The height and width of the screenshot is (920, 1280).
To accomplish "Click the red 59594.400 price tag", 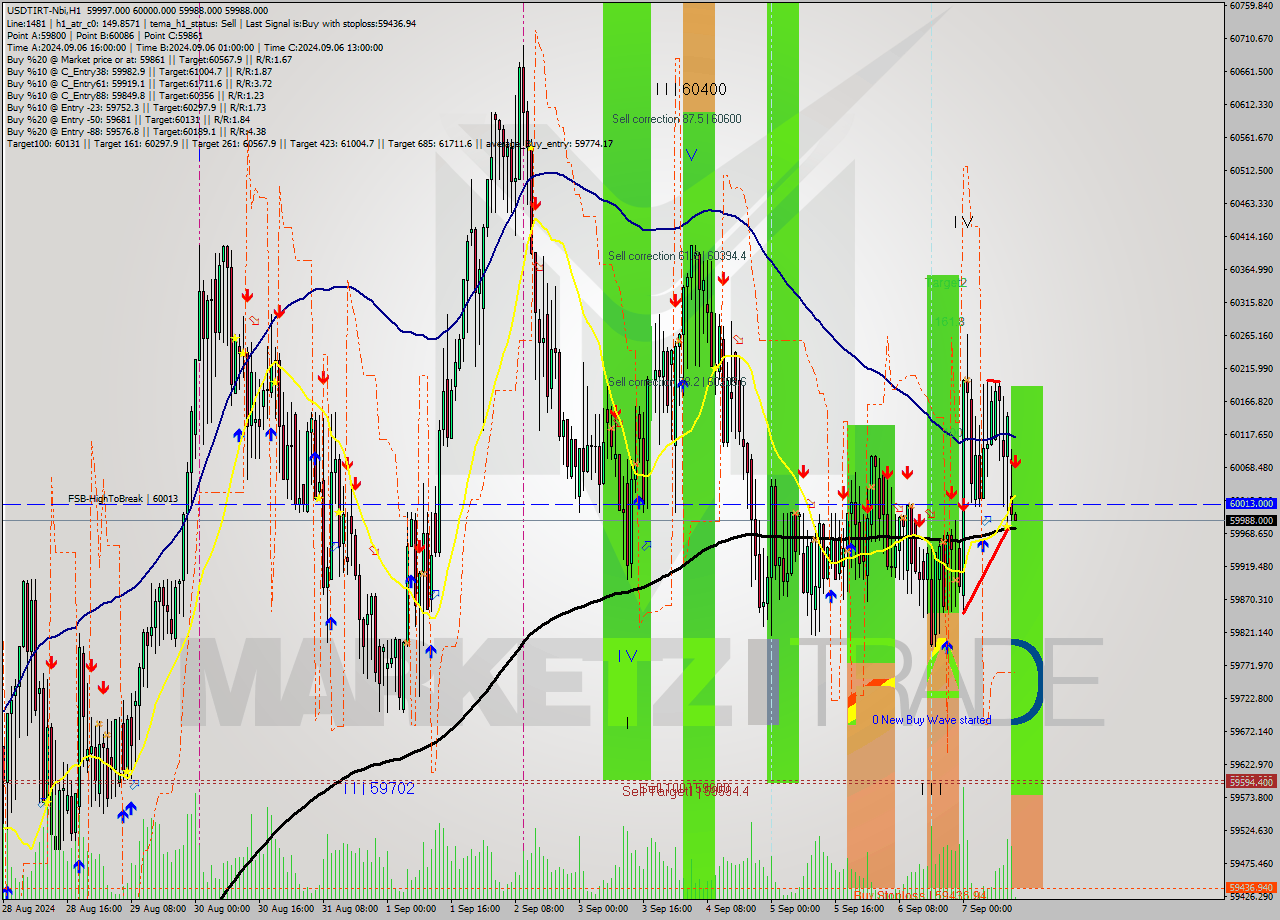I will tap(1251, 782).
